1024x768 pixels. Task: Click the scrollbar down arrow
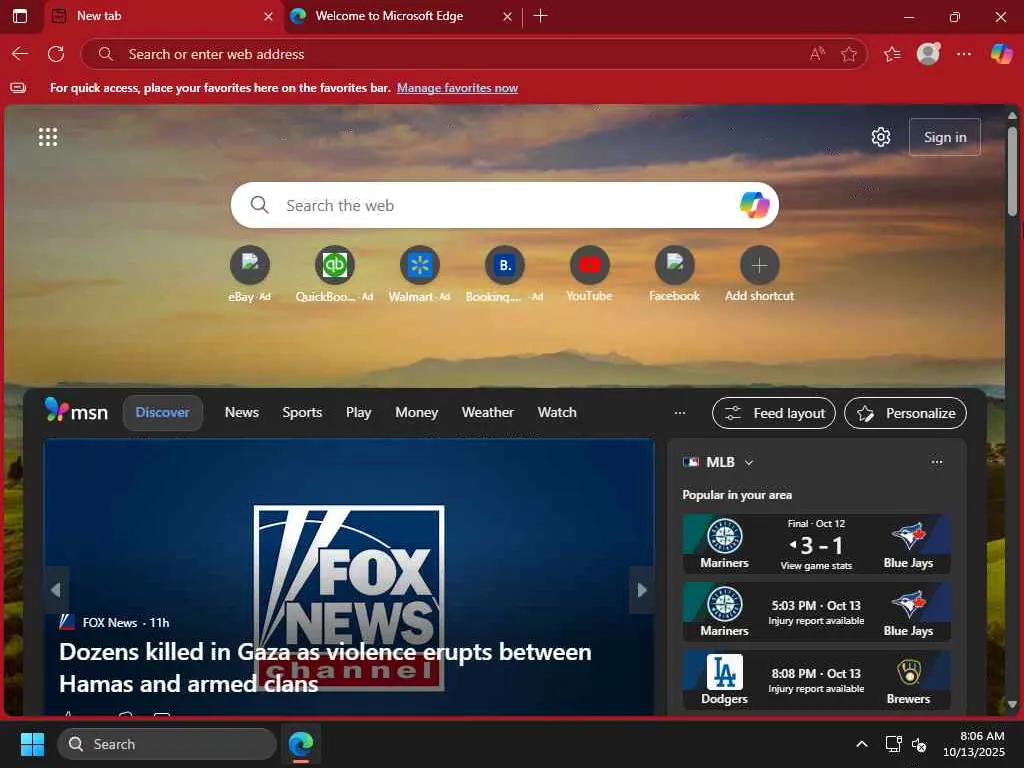pyautogui.click(x=1012, y=704)
